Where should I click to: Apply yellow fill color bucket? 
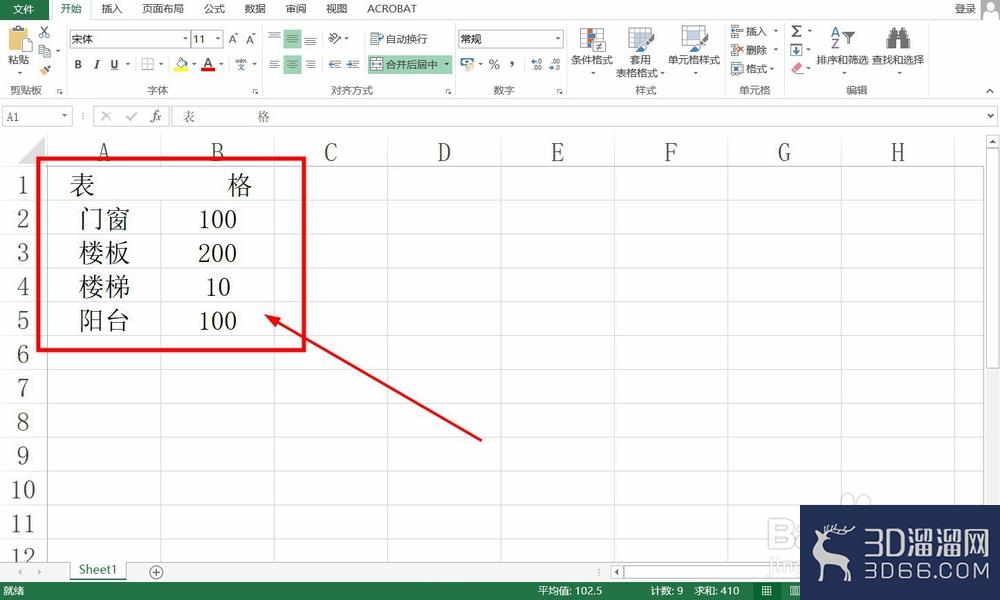click(181, 64)
